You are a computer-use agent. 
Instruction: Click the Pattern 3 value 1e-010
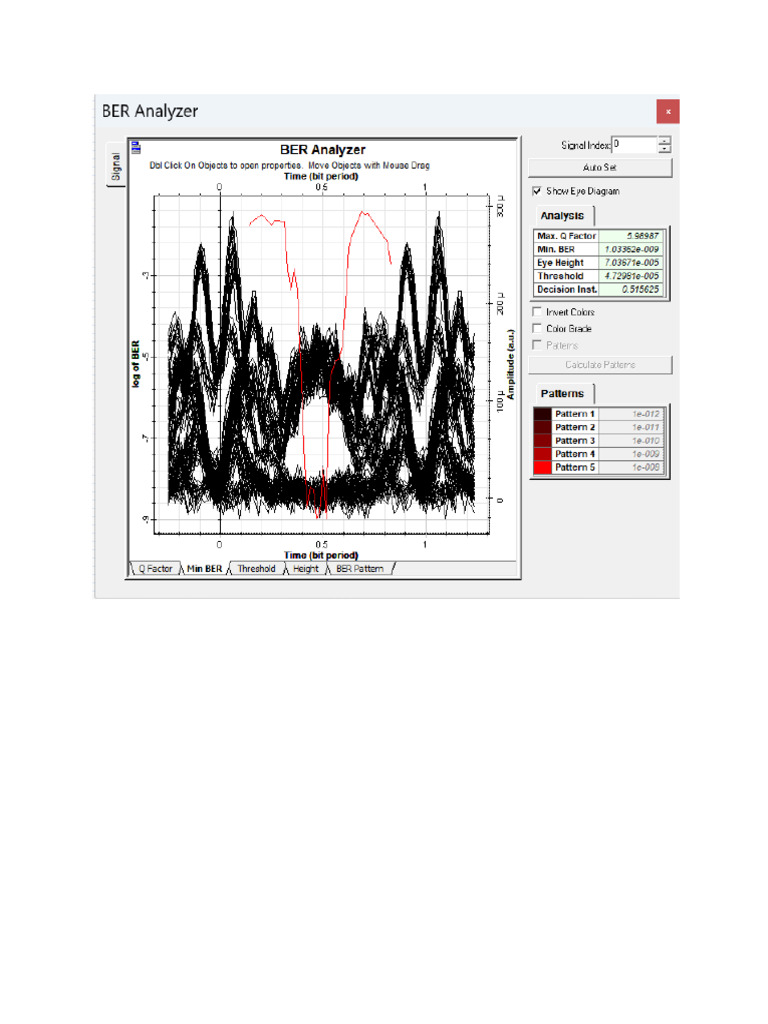[631, 441]
